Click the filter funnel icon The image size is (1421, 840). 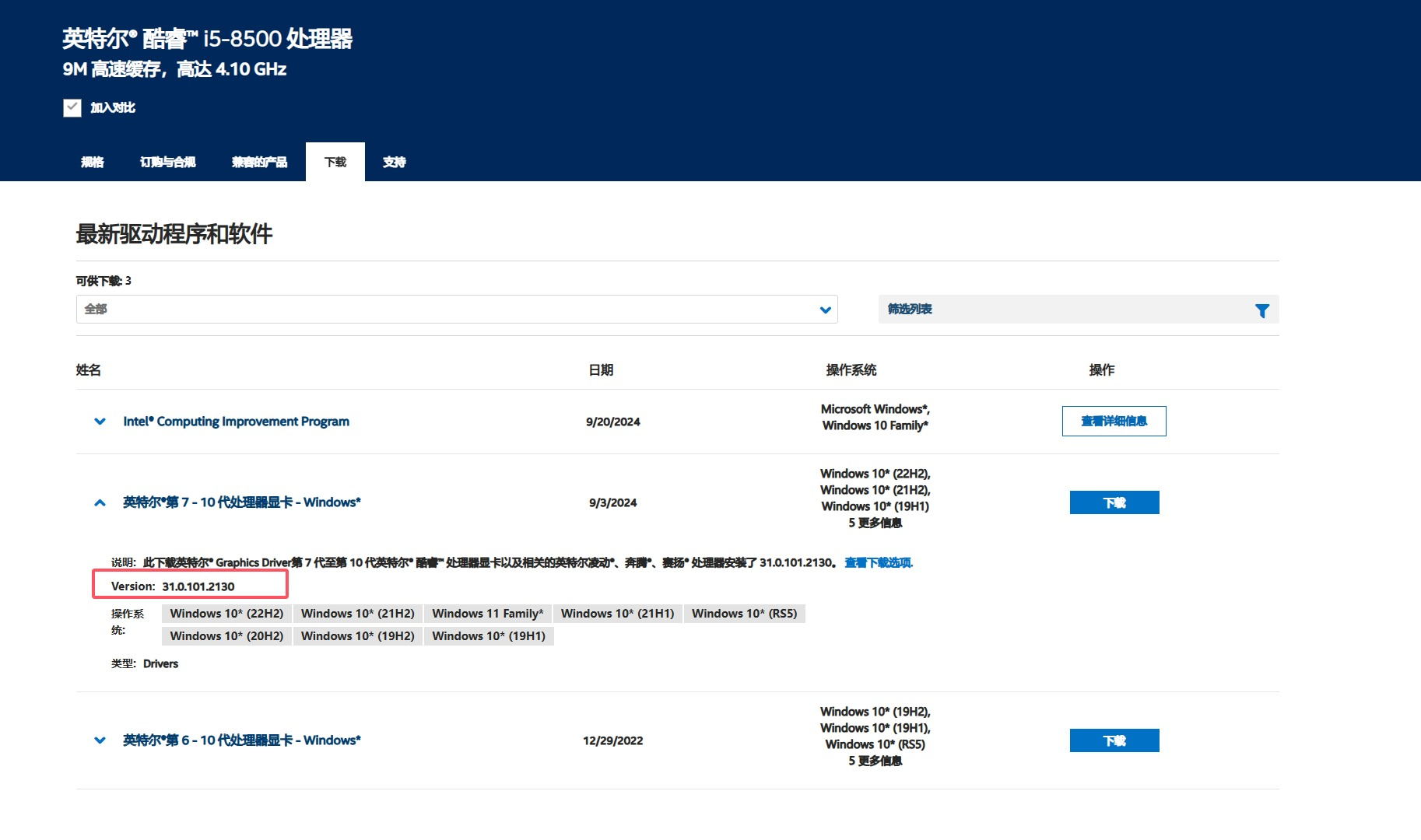[x=1261, y=310]
